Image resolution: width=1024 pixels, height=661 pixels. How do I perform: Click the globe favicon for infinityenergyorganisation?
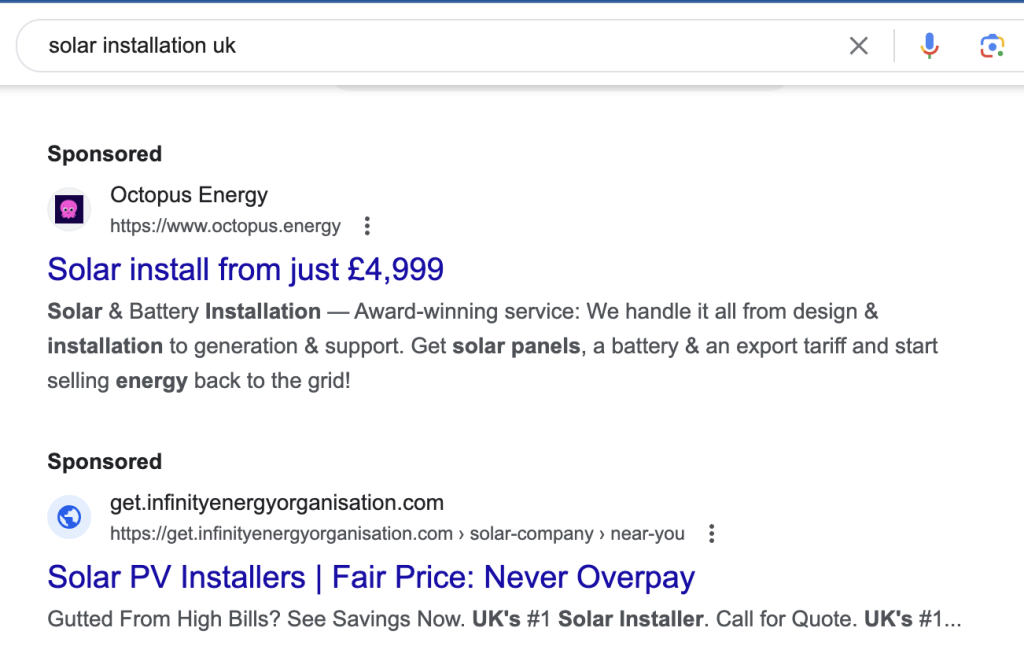[x=69, y=517]
